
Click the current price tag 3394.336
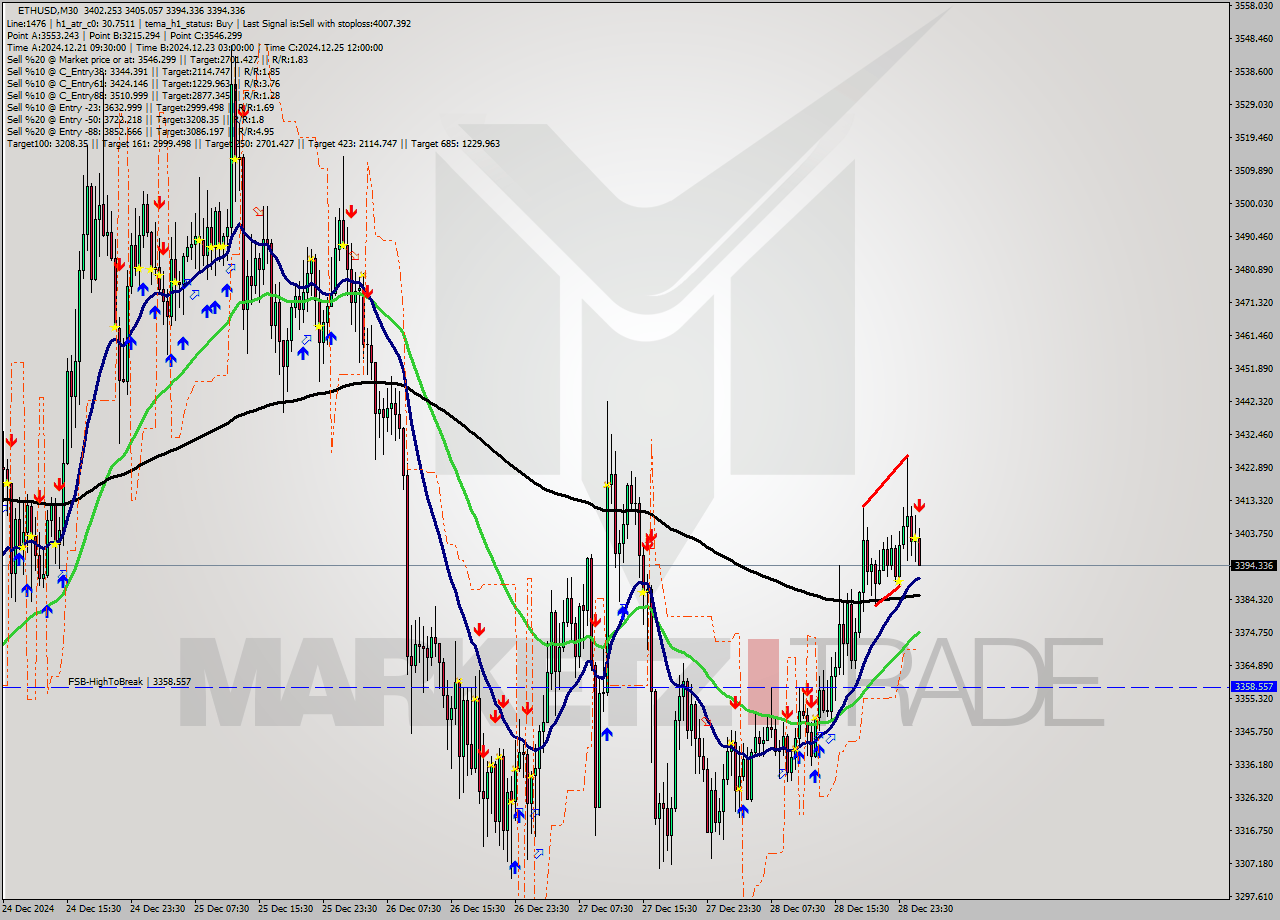1254,566
